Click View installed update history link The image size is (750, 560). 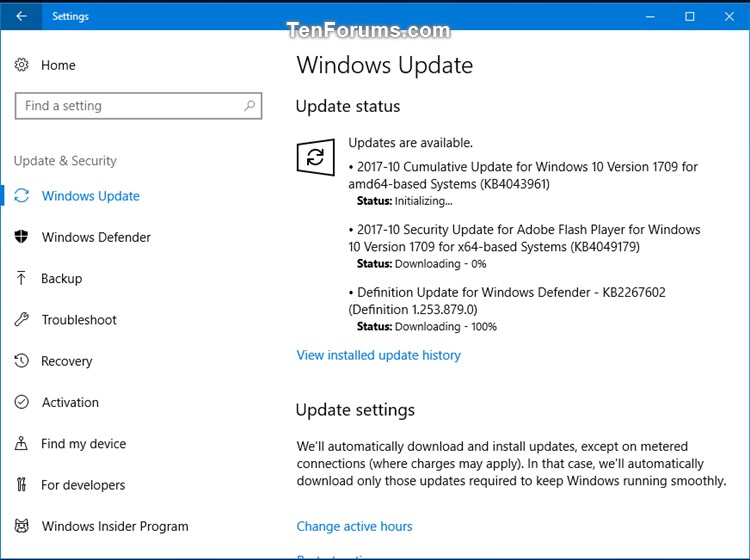378,355
